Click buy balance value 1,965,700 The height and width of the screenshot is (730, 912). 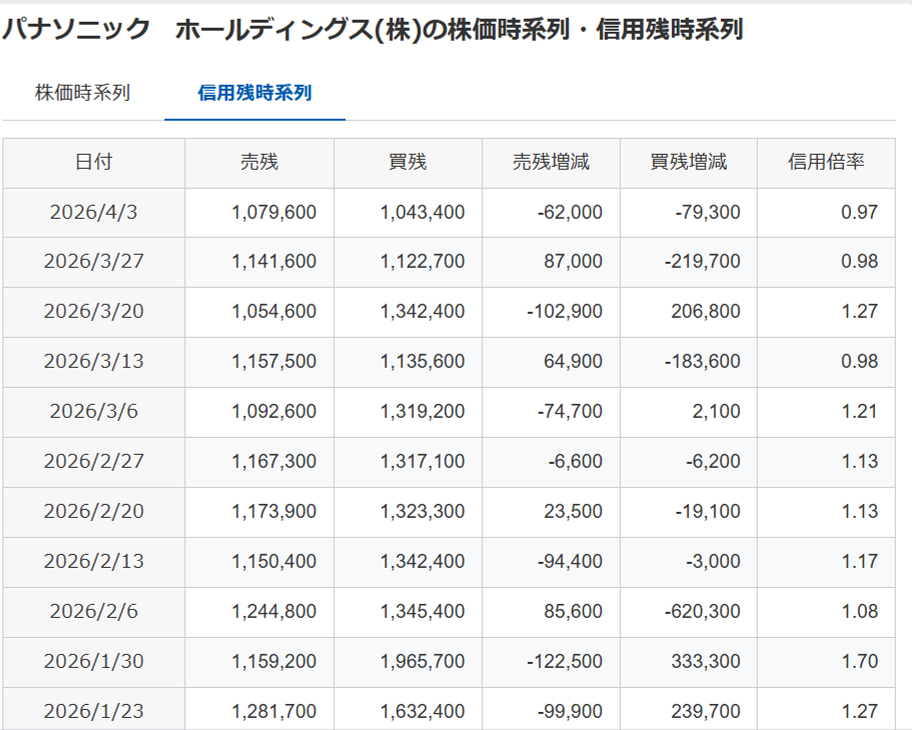422,662
